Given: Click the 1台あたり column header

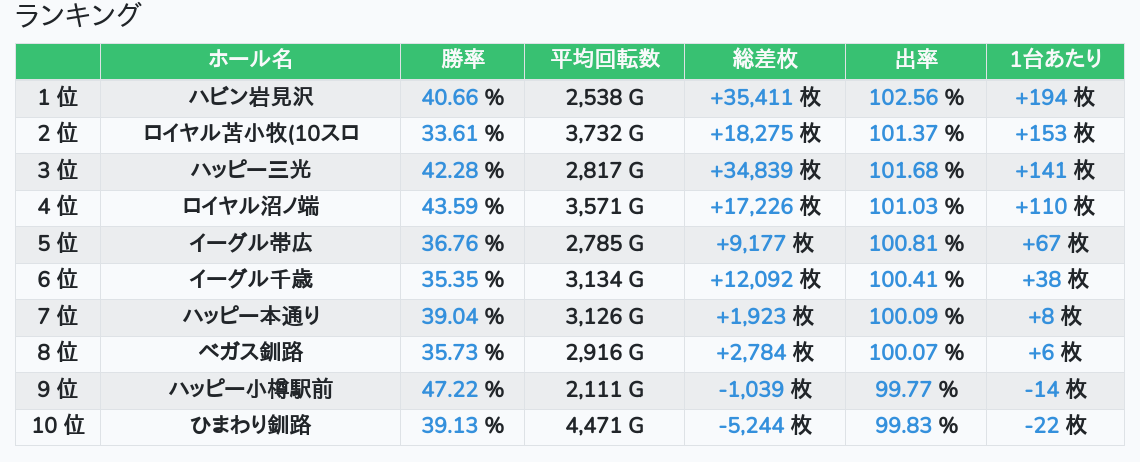Looking at the screenshot, I should point(1056,61).
